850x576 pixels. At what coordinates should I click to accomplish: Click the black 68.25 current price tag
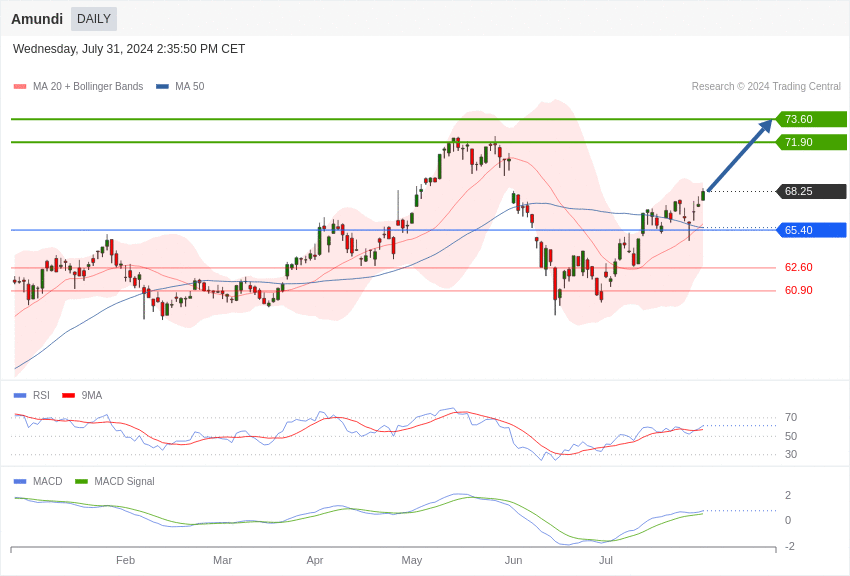[x=811, y=191]
